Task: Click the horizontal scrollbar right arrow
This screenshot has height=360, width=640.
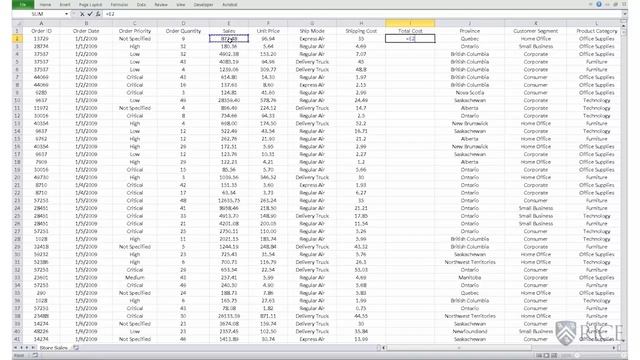Action: (x=614, y=348)
